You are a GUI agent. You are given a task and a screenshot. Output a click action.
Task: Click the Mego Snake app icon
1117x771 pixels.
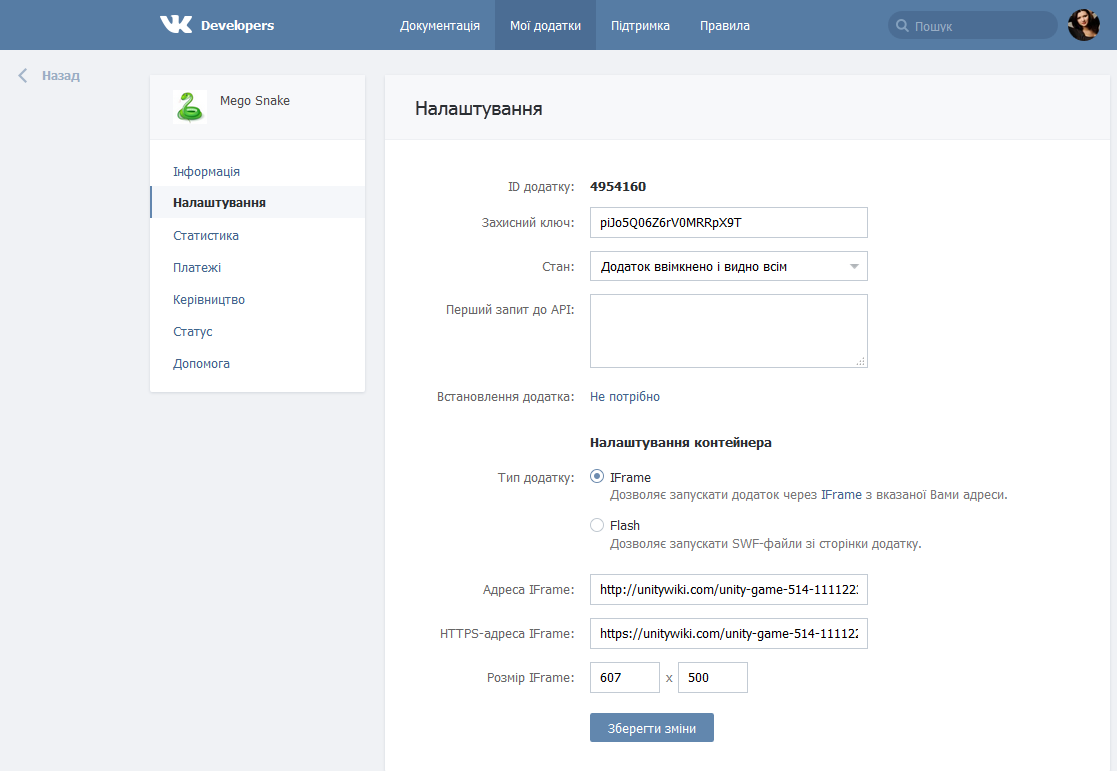(x=189, y=107)
